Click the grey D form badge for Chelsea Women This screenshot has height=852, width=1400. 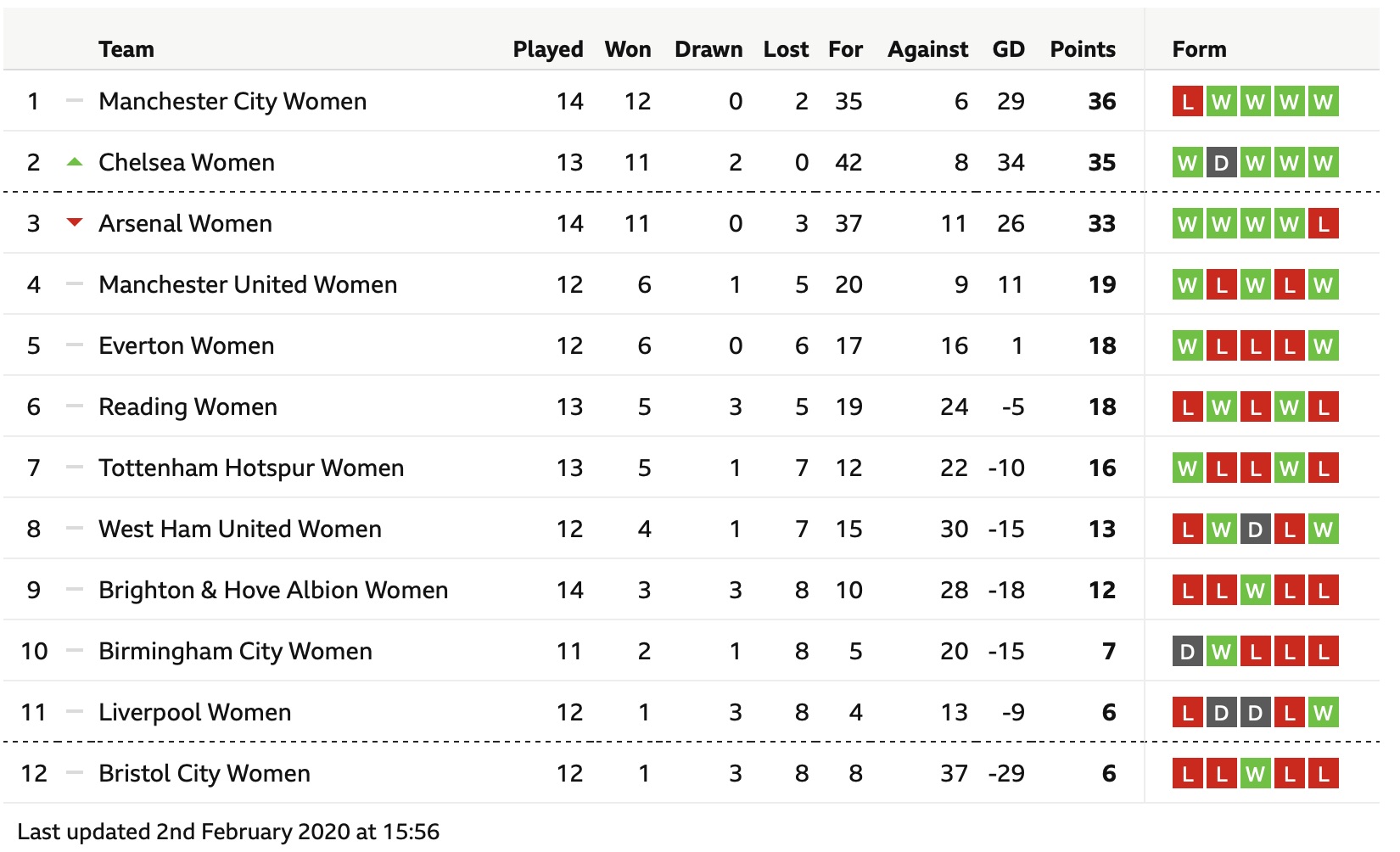(x=1221, y=162)
